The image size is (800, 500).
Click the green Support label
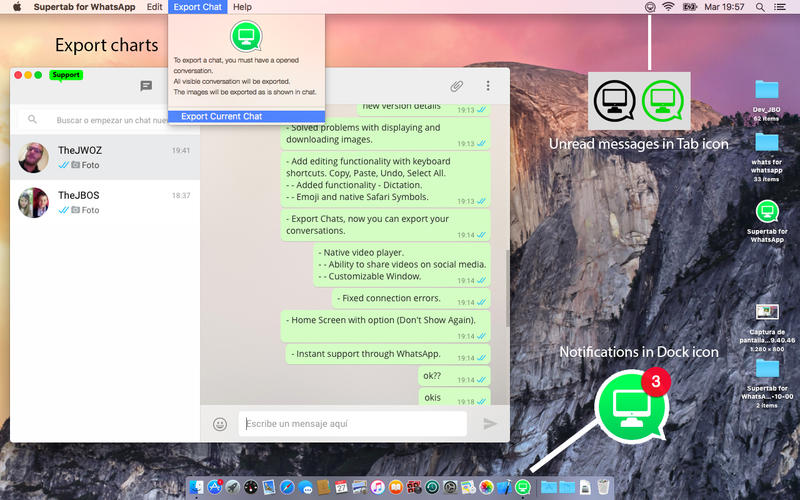66,75
